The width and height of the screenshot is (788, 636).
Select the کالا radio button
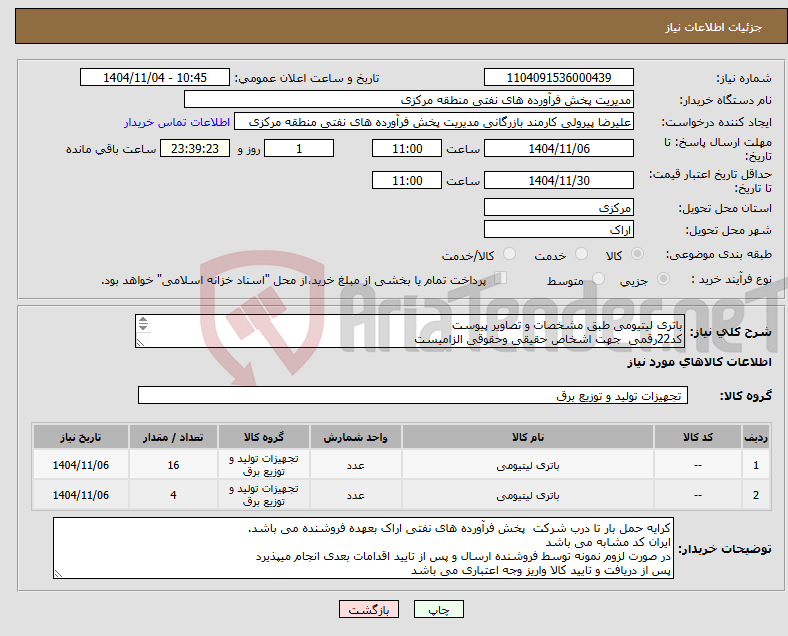(x=637, y=254)
